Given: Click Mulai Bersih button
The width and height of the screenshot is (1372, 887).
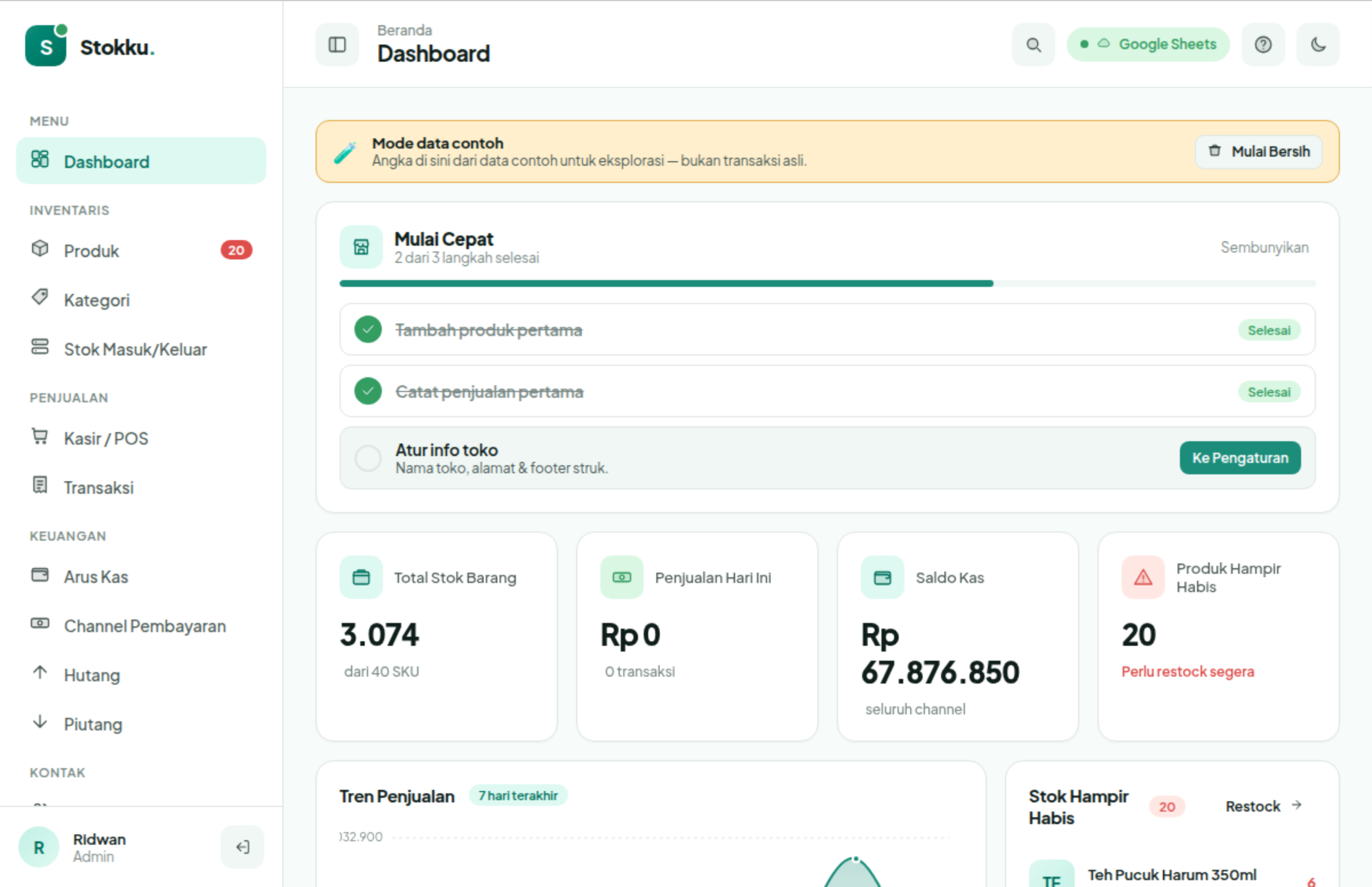Looking at the screenshot, I should point(1259,151).
